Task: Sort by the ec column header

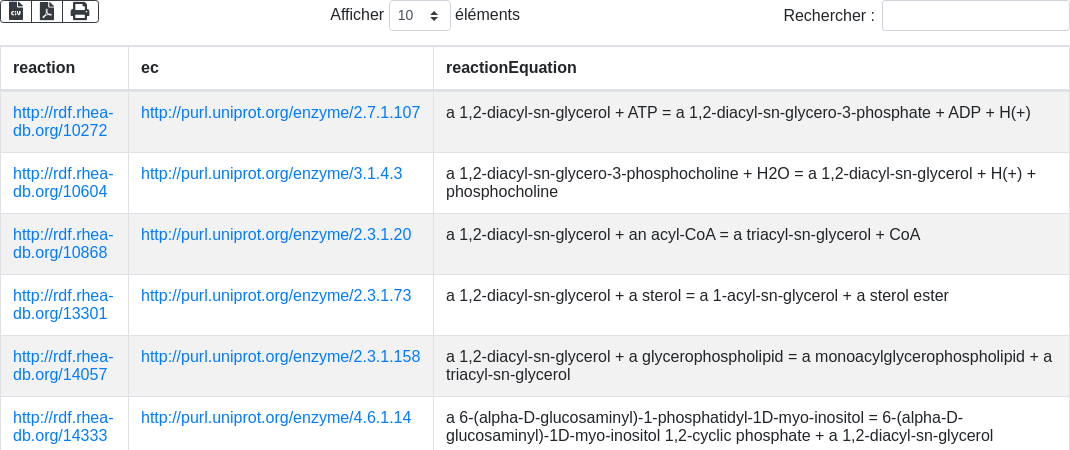Action: pos(150,68)
